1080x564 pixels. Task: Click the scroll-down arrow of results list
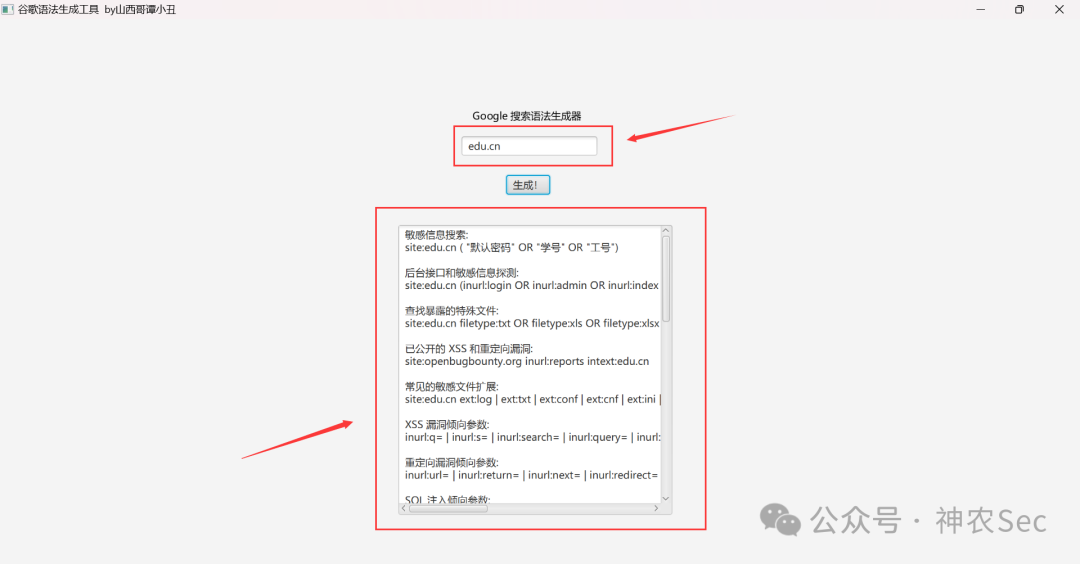coord(666,499)
